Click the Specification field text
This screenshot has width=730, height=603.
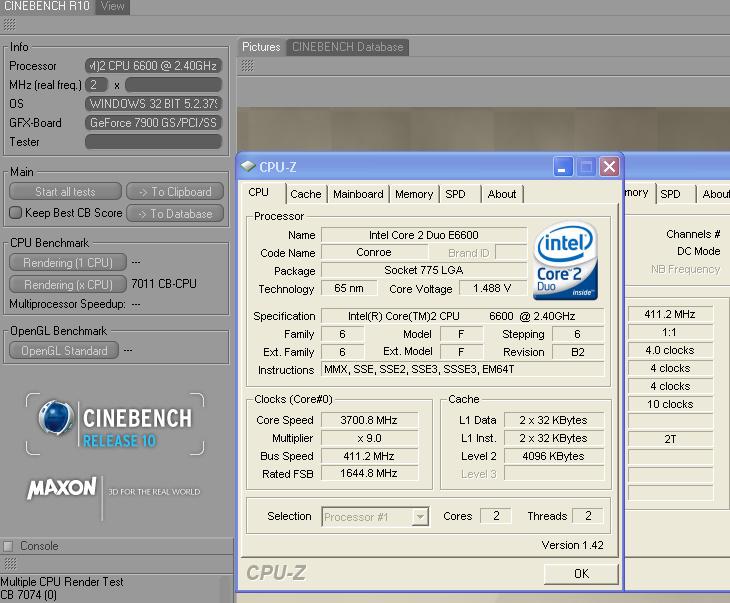pyautogui.click(x=462, y=316)
